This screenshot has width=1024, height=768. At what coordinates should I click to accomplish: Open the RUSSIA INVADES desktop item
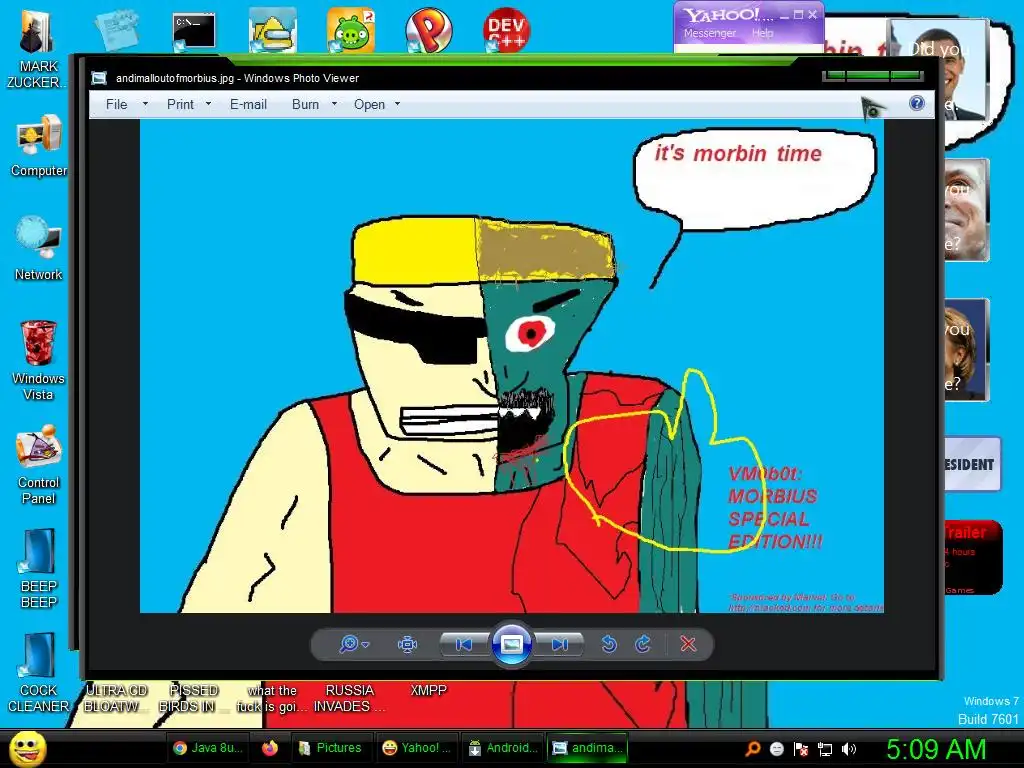pyautogui.click(x=349, y=698)
